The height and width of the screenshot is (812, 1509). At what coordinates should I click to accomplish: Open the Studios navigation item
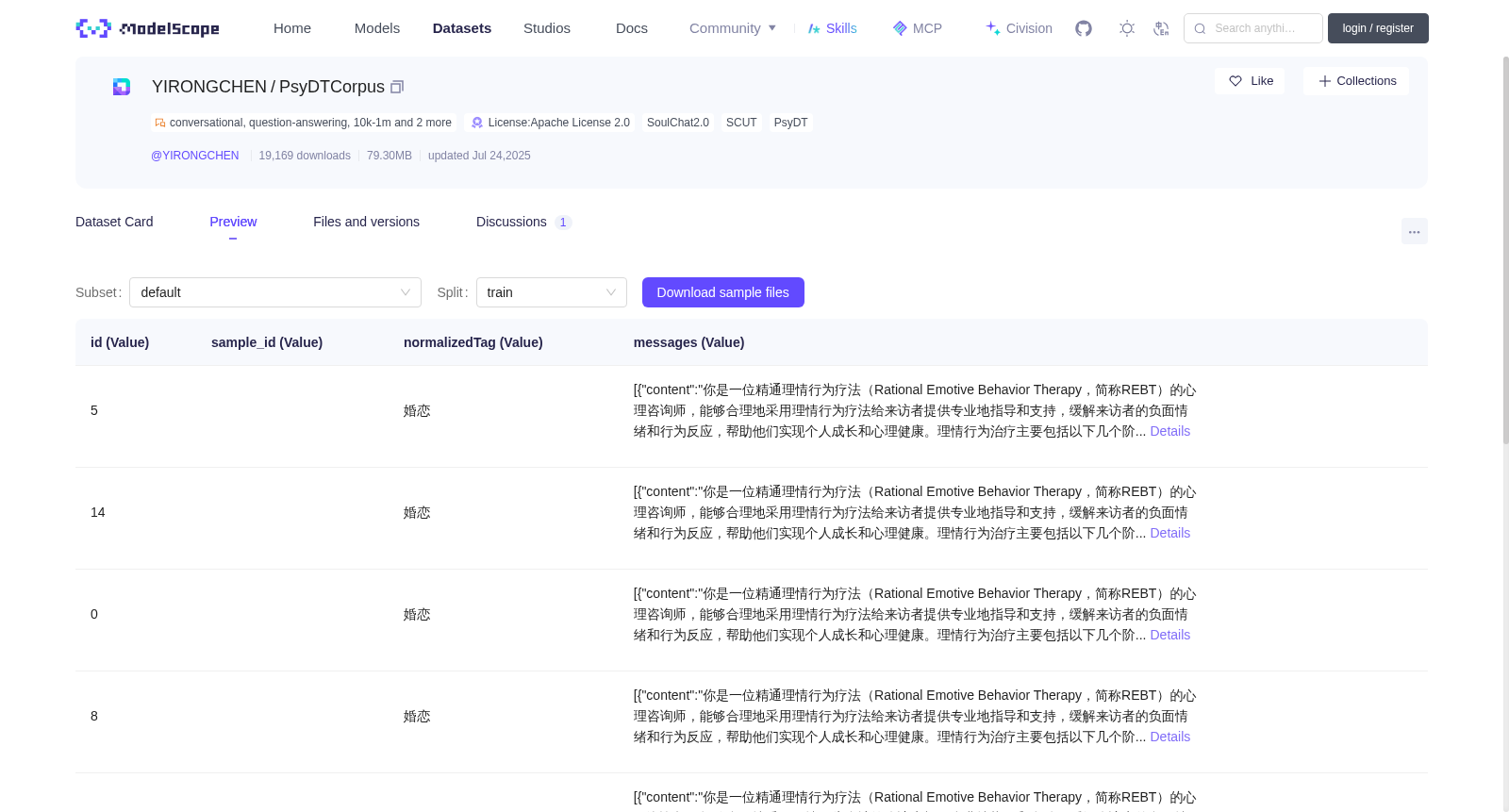[x=547, y=28]
